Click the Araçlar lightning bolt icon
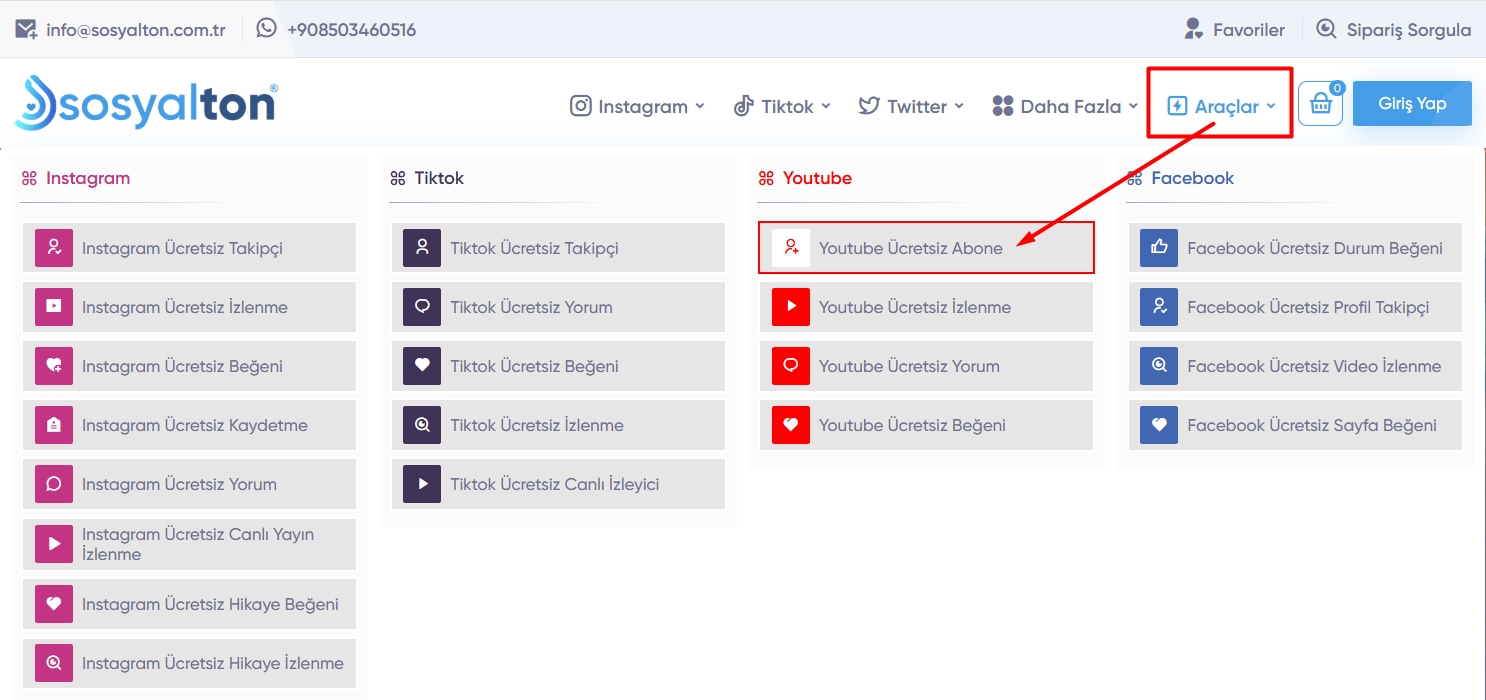This screenshot has width=1486, height=700. click(x=1177, y=106)
